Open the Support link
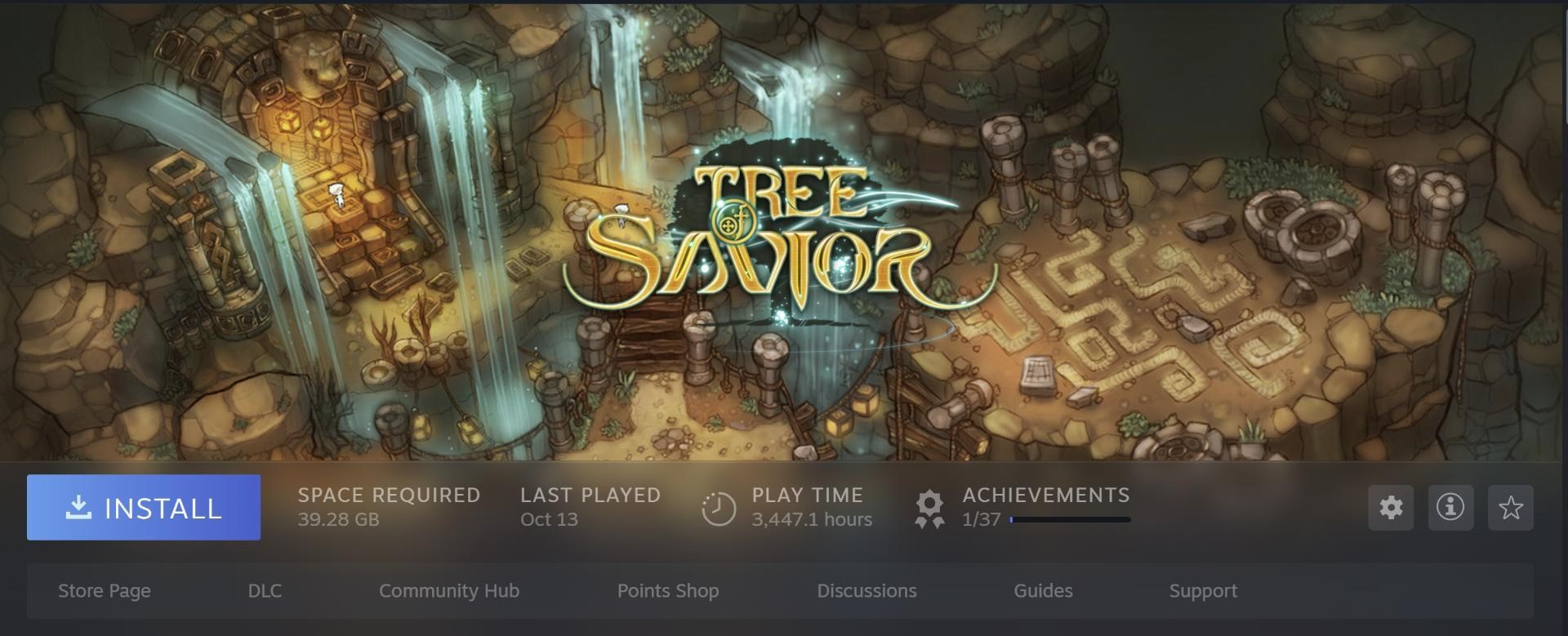The width and height of the screenshot is (1568, 636). point(1203,590)
